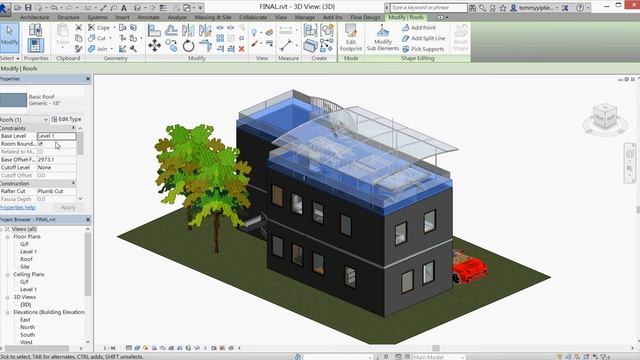Click the Align tool icon
The height and width of the screenshot is (360, 640).
(x=154, y=30)
